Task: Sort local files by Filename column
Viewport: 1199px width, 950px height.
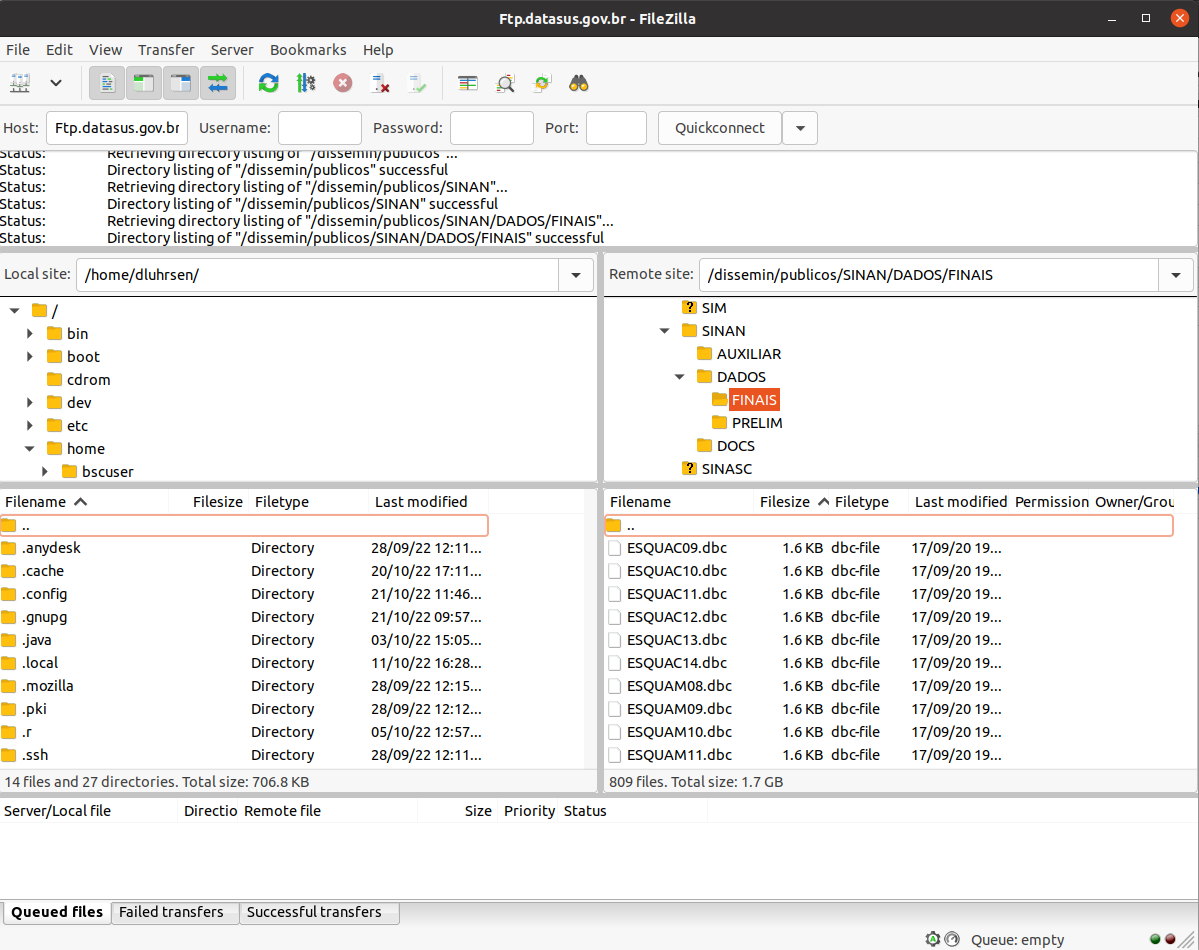Action: coord(84,502)
